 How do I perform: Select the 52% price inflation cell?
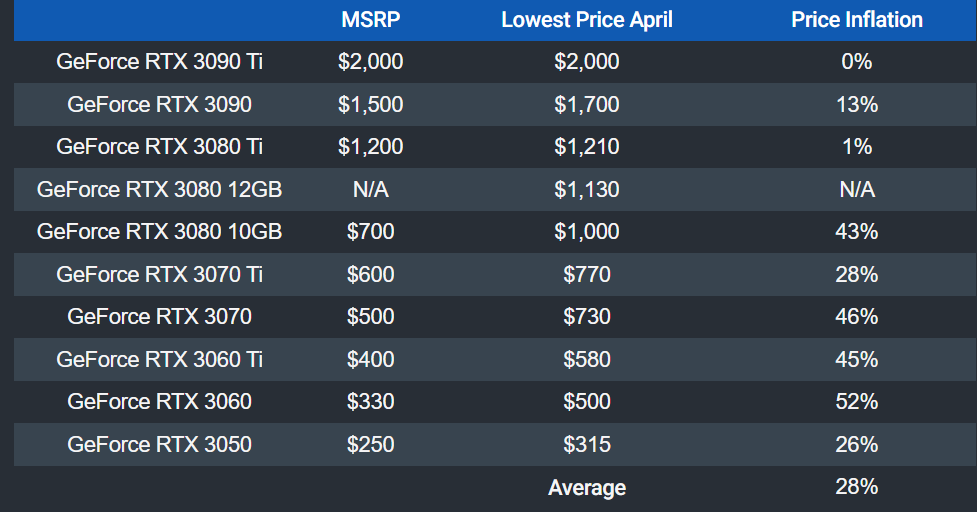pyautogui.click(x=856, y=402)
